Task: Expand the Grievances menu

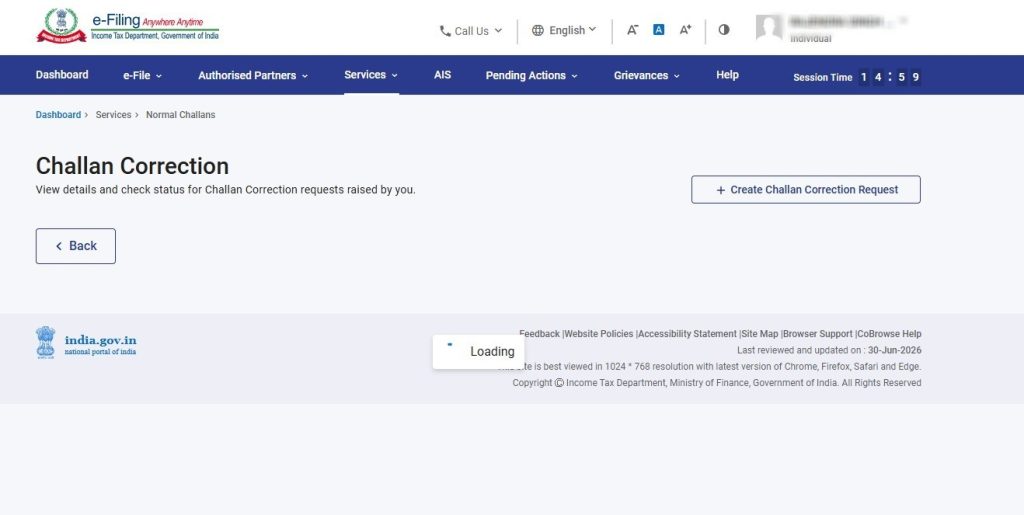Action: (647, 76)
